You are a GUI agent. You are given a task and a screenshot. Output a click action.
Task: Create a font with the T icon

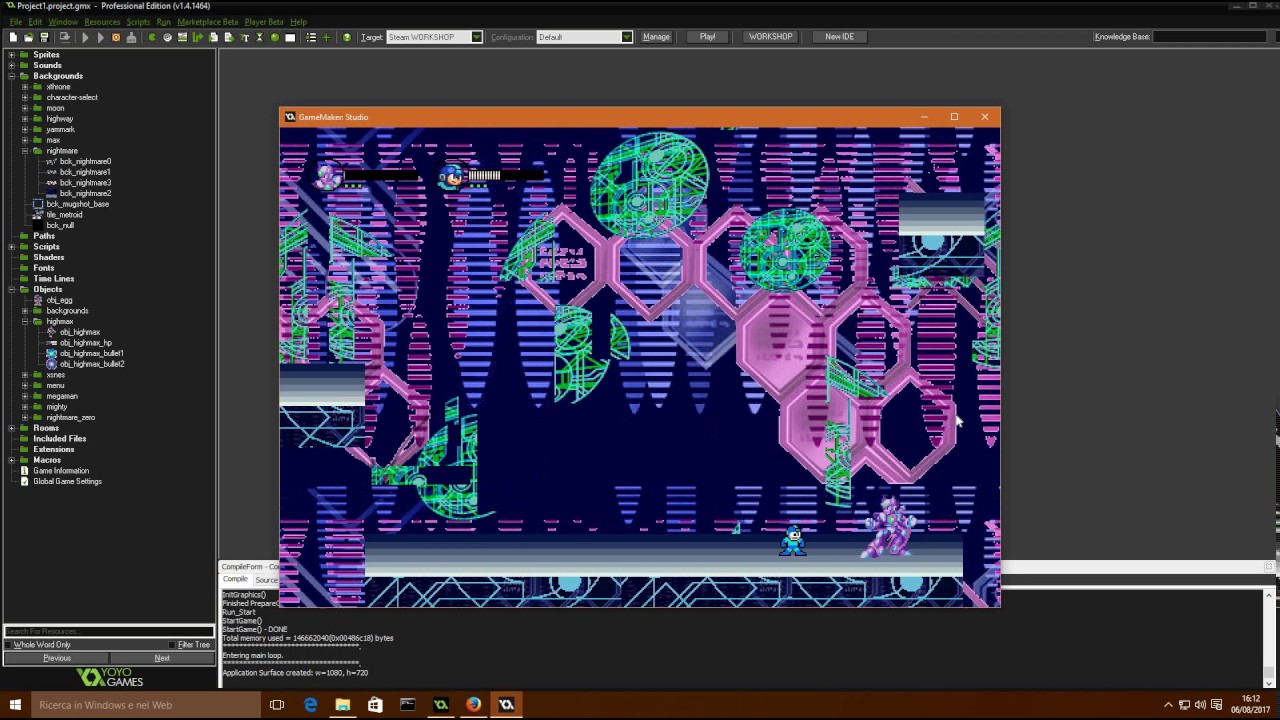click(x=244, y=37)
